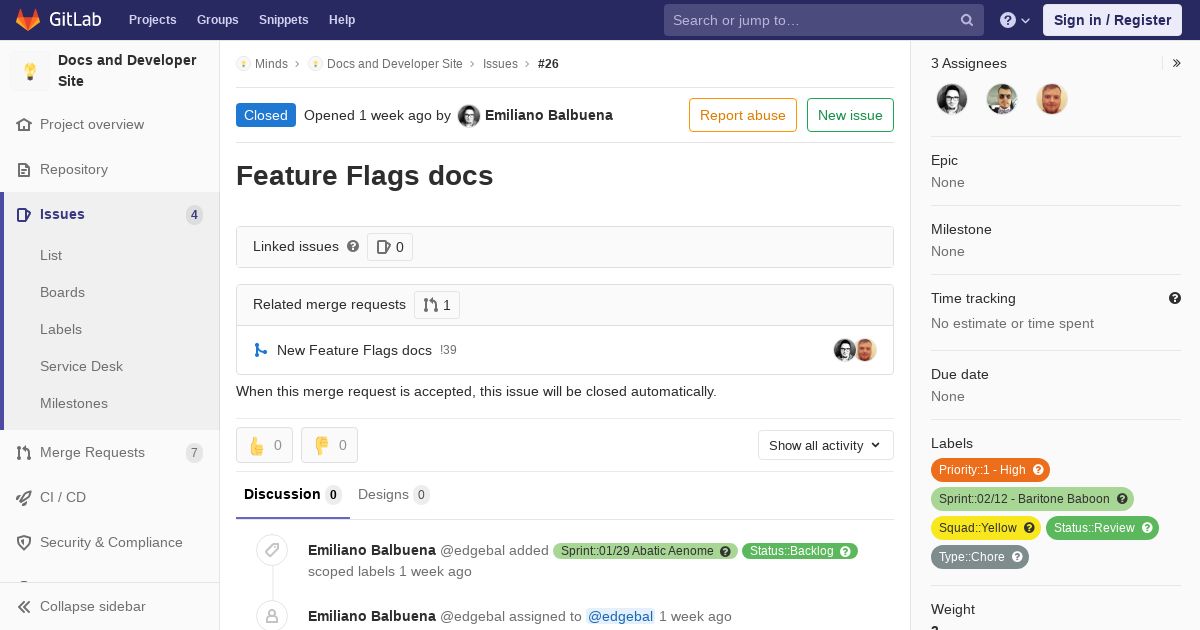
Task: Click the Sign in / Register button
Action: (1112, 20)
